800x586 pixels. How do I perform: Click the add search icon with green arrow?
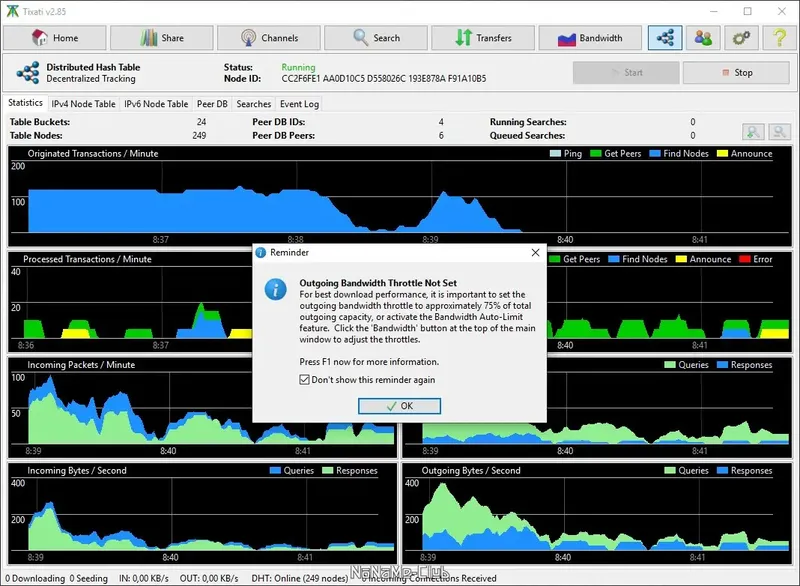754,132
